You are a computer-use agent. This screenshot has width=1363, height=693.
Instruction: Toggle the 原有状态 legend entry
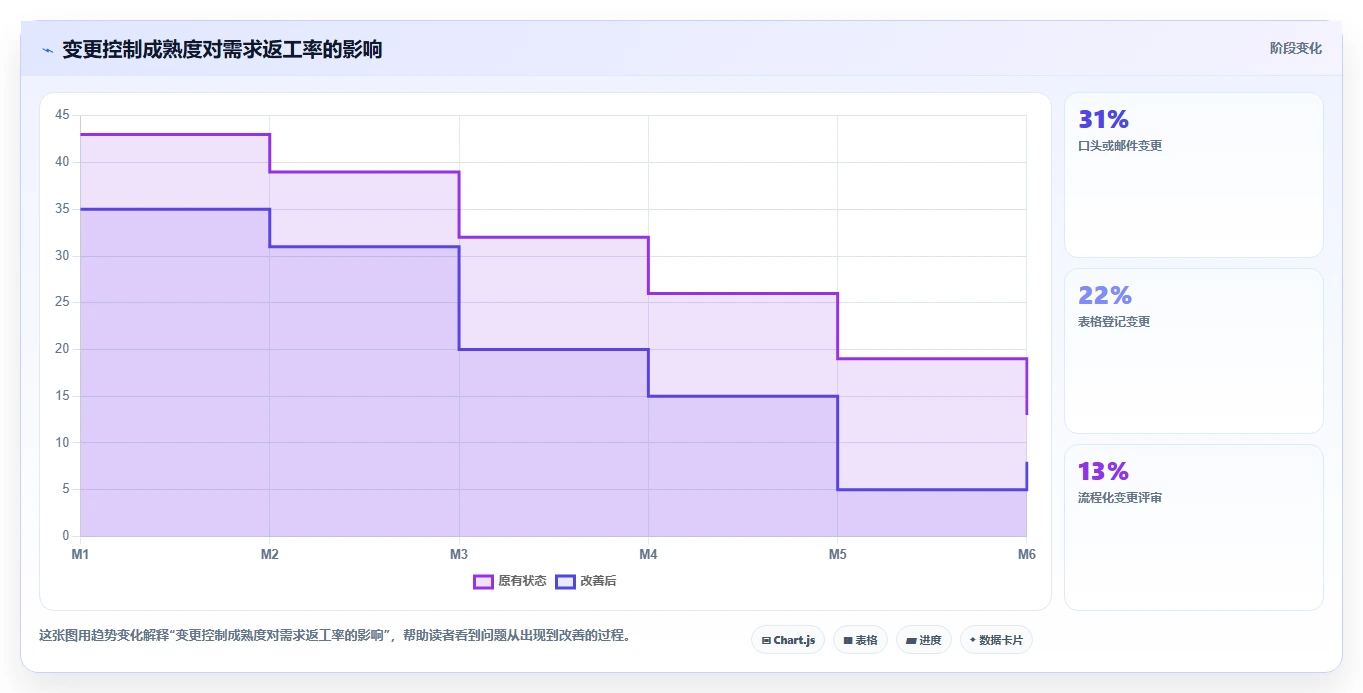click(510, 581)
